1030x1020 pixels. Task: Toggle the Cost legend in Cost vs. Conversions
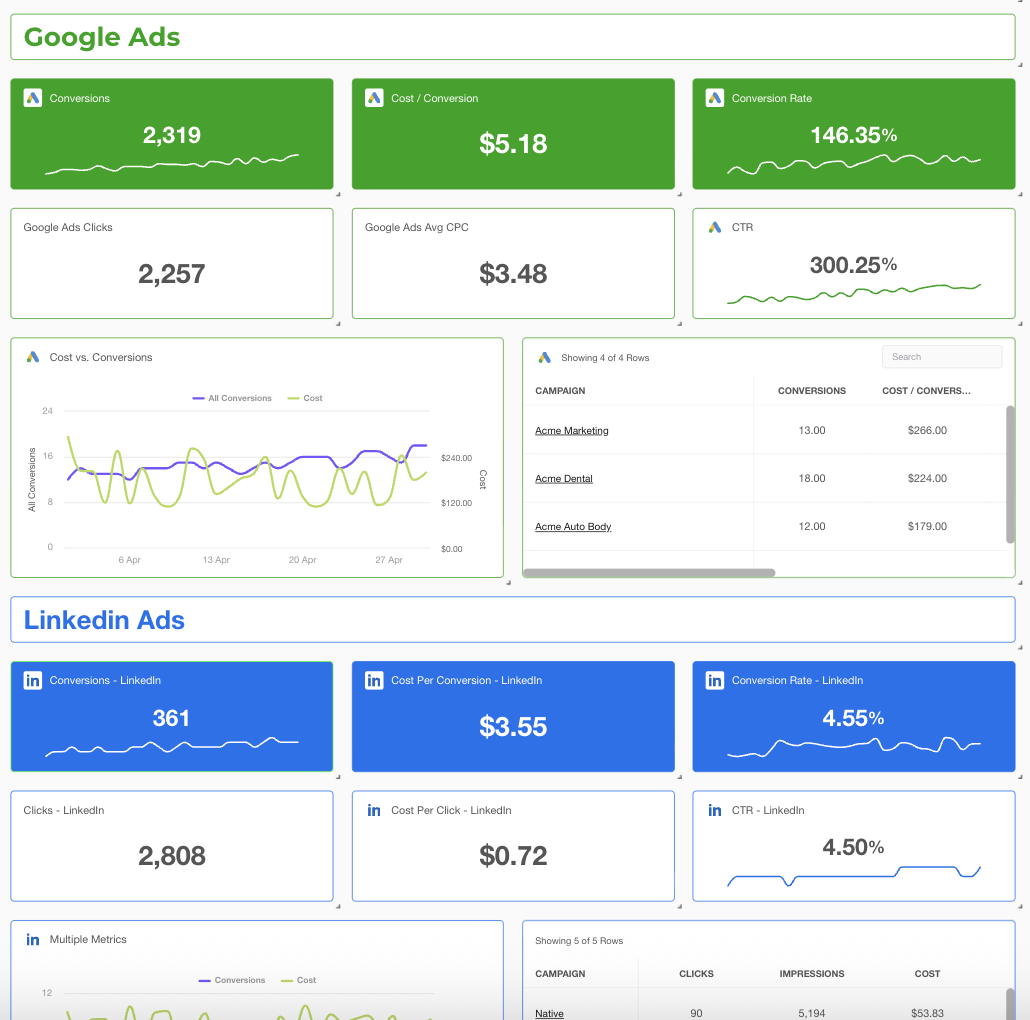click(305, 398)
